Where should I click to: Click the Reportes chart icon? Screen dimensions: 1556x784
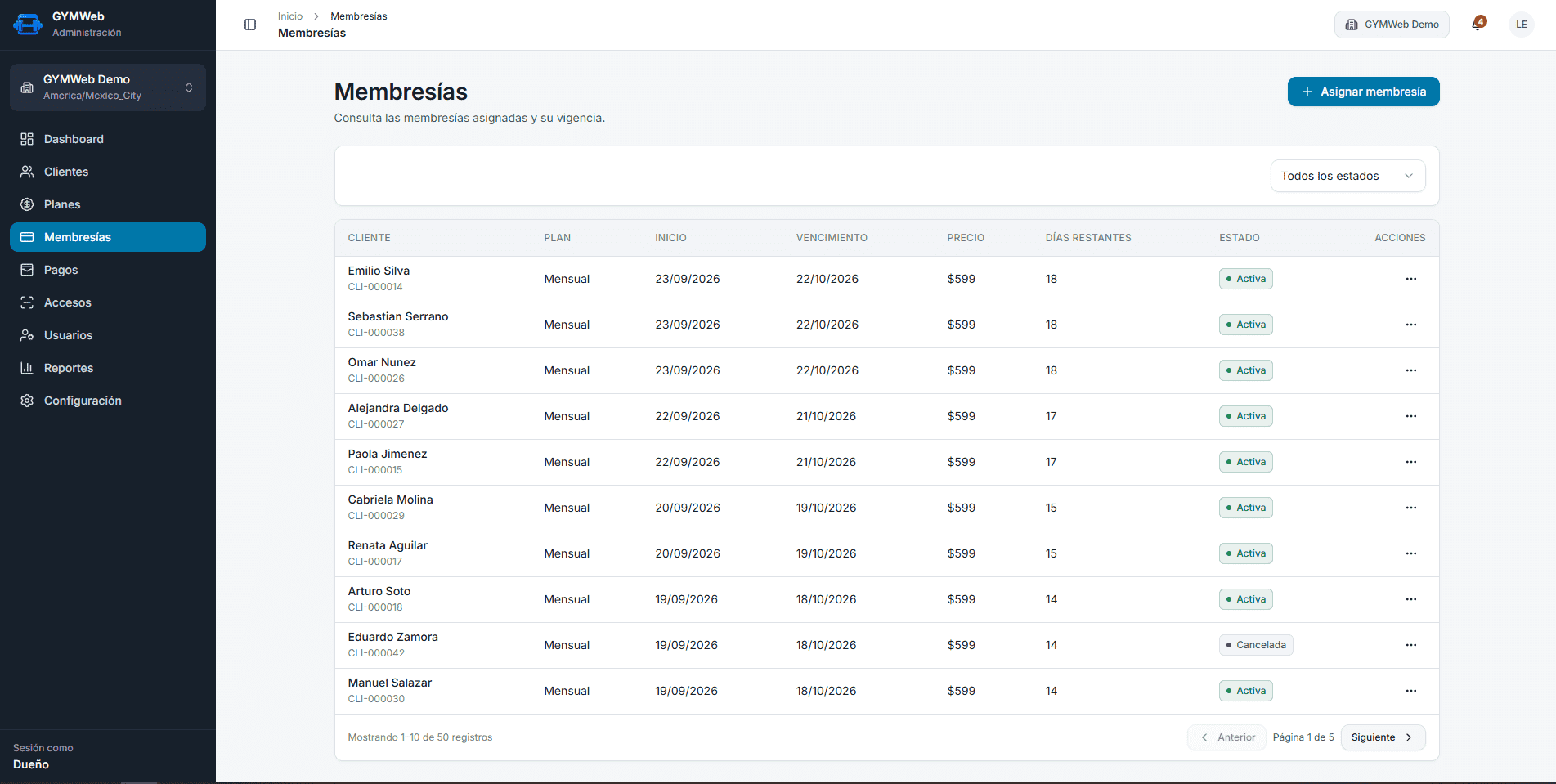(27, 368)
